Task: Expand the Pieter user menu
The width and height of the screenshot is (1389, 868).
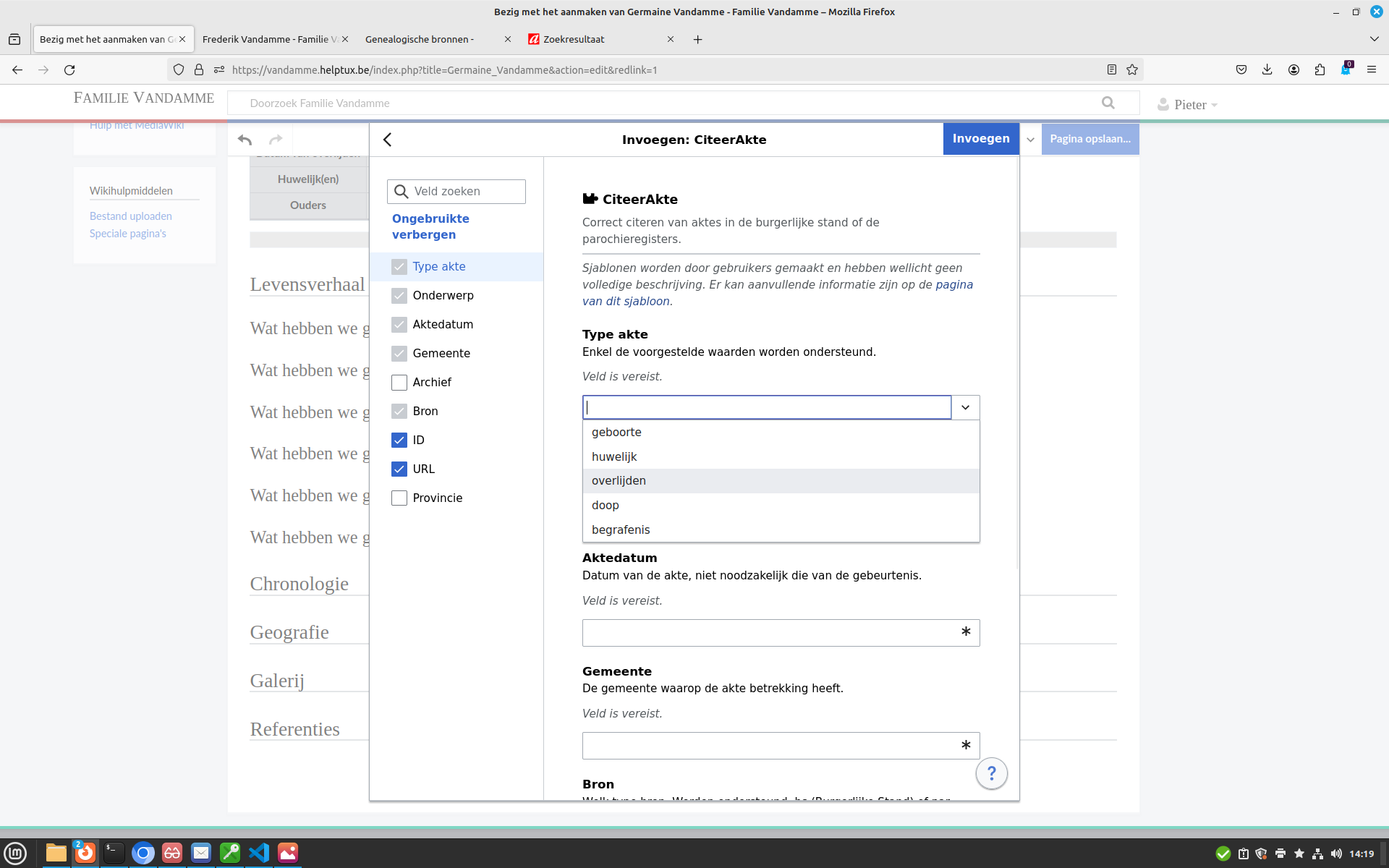Action: tap(1190, 105)
